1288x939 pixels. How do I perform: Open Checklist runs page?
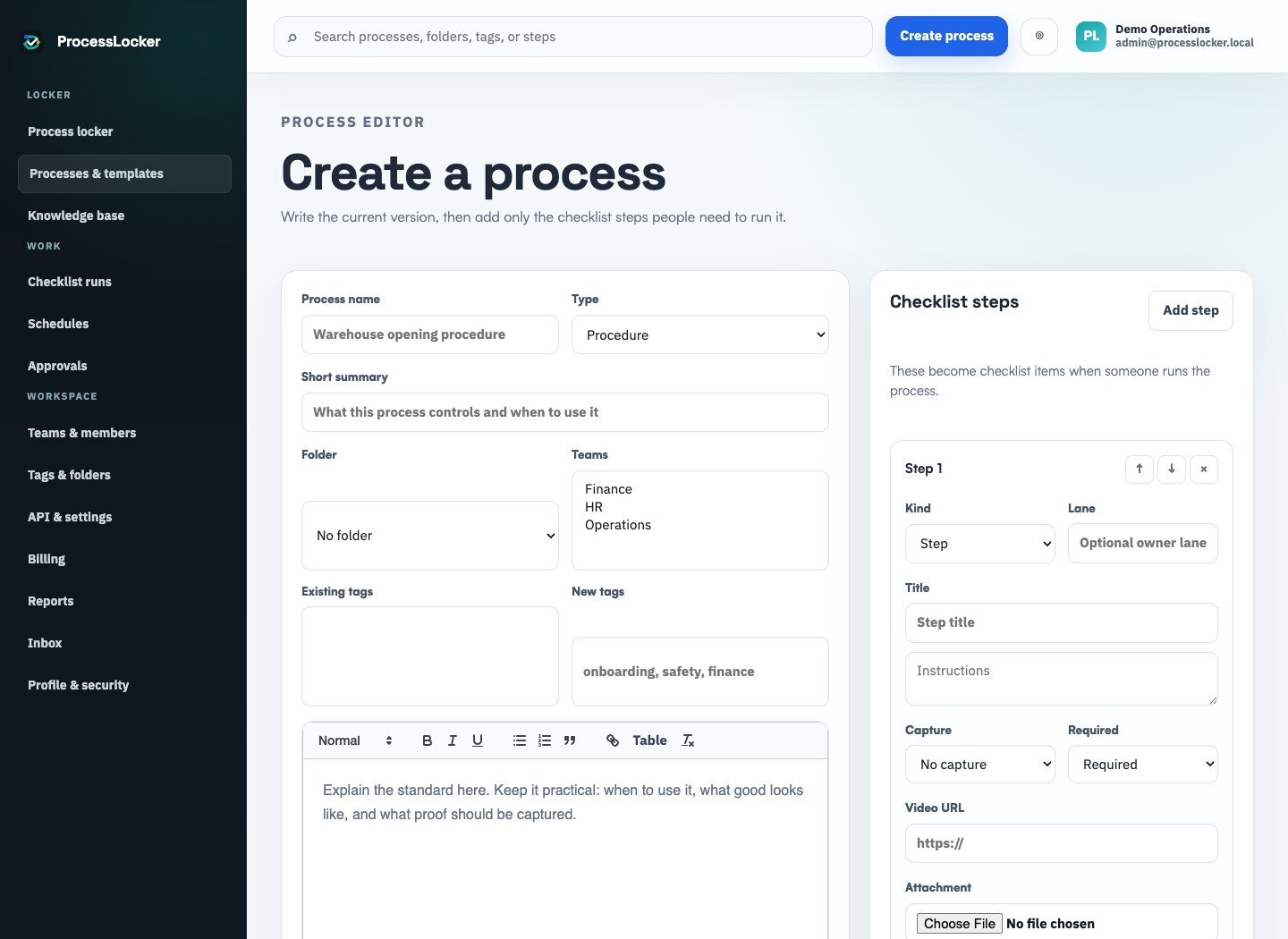coord(124,282)
